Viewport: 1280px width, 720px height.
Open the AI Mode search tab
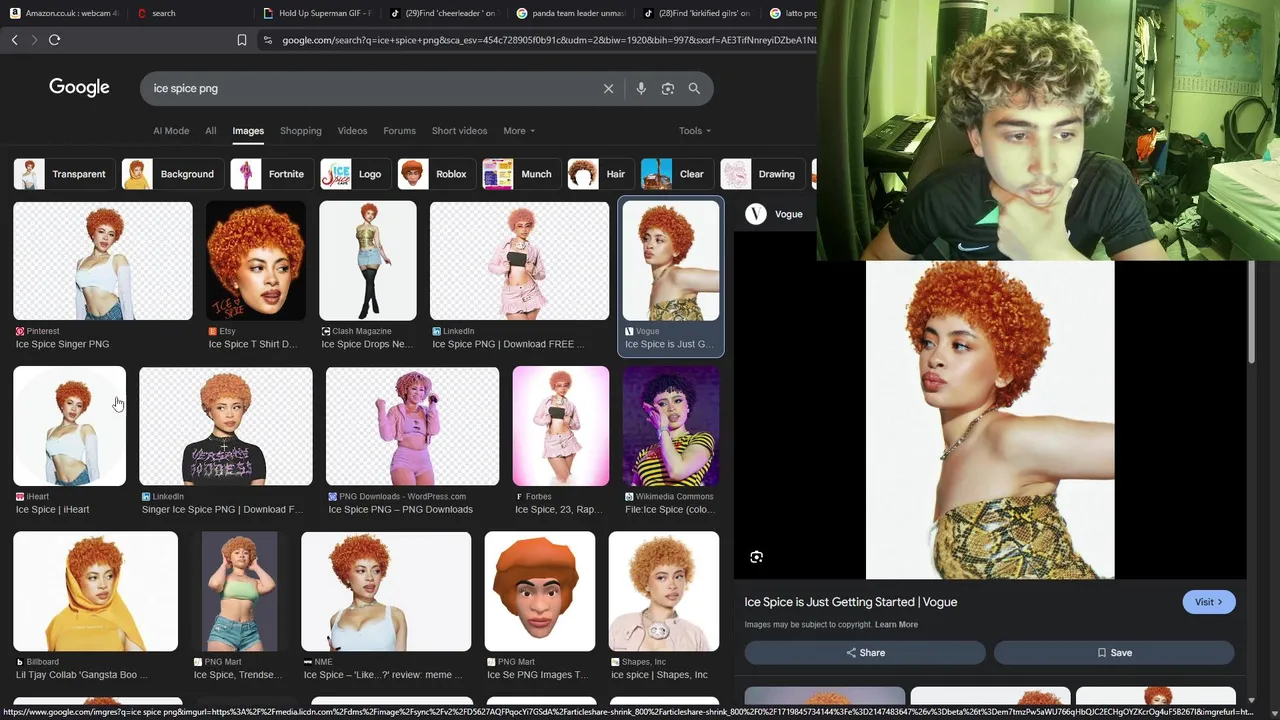pyautogui.click(x=171, y=131)
